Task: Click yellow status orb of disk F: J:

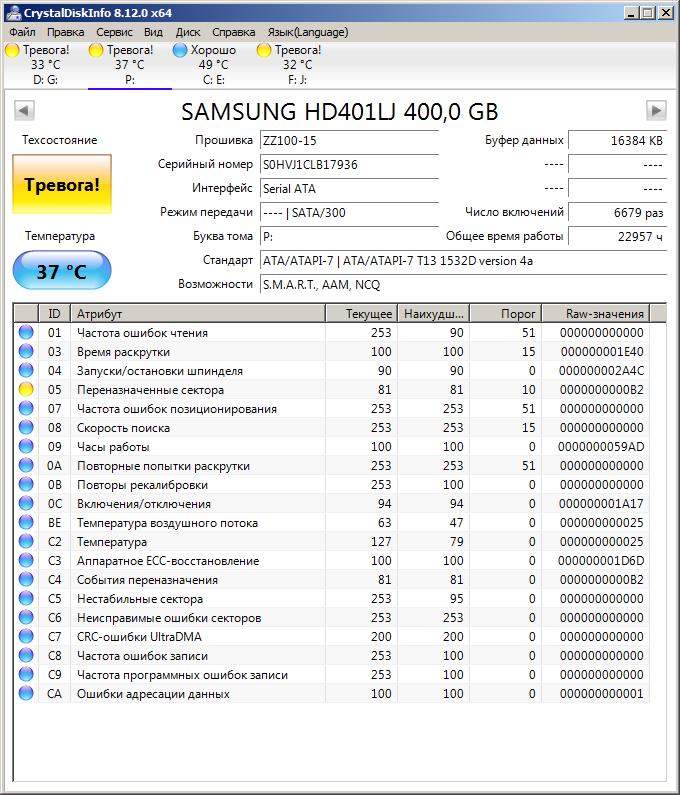Action: pos(264,50)
